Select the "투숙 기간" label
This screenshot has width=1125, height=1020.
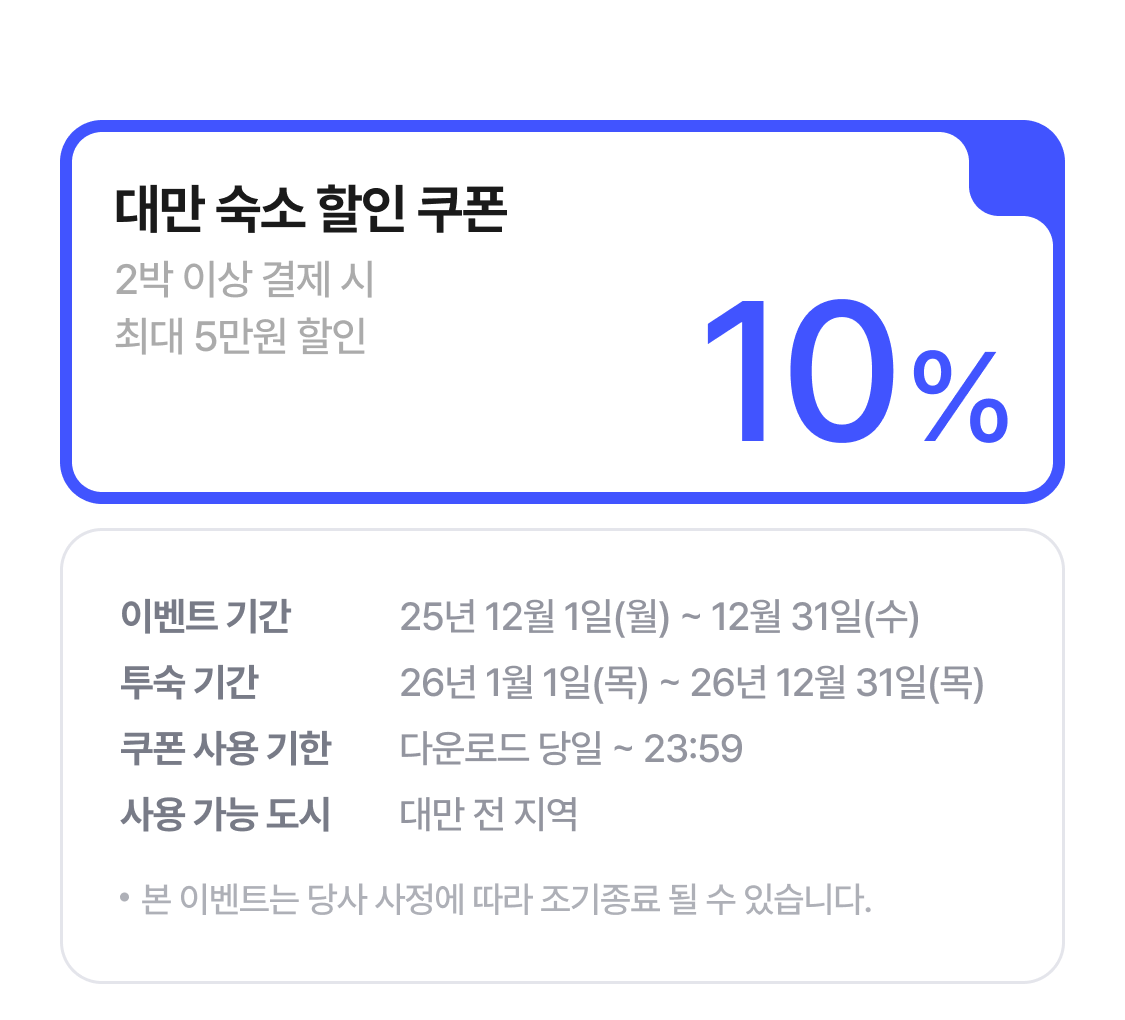(x=189, y=684)
